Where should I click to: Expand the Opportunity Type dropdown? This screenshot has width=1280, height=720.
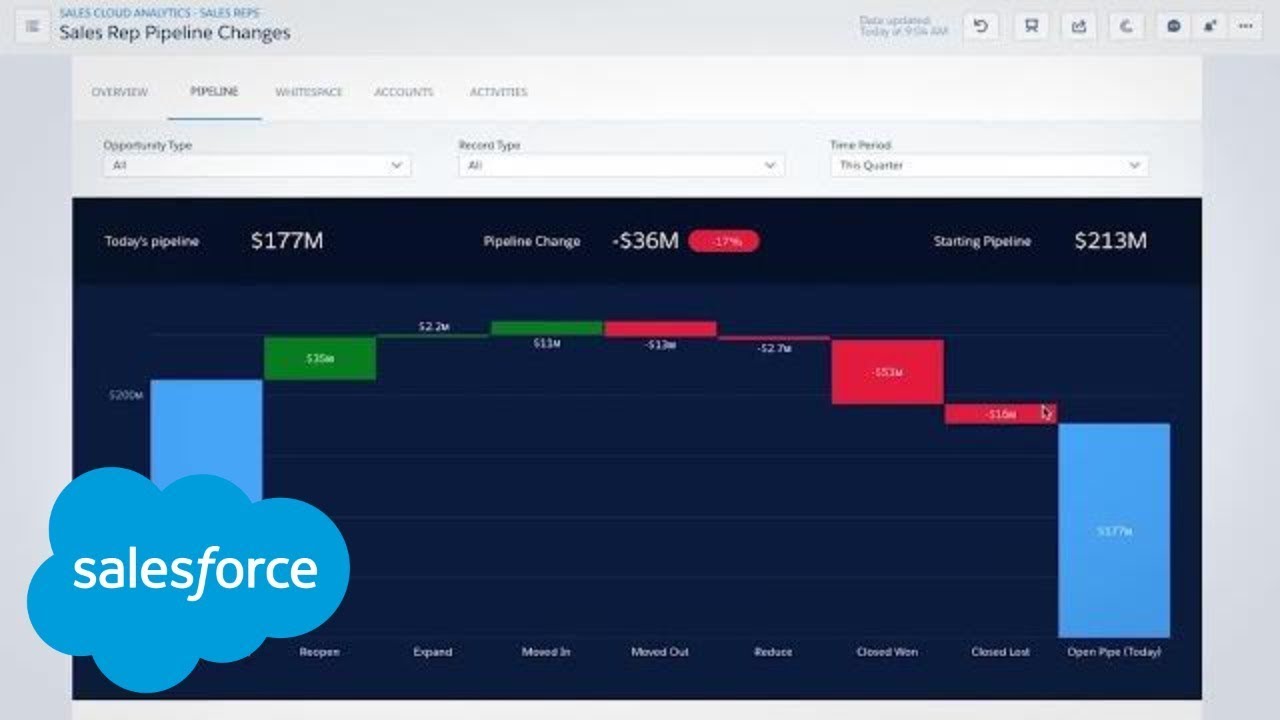(257, 165)
